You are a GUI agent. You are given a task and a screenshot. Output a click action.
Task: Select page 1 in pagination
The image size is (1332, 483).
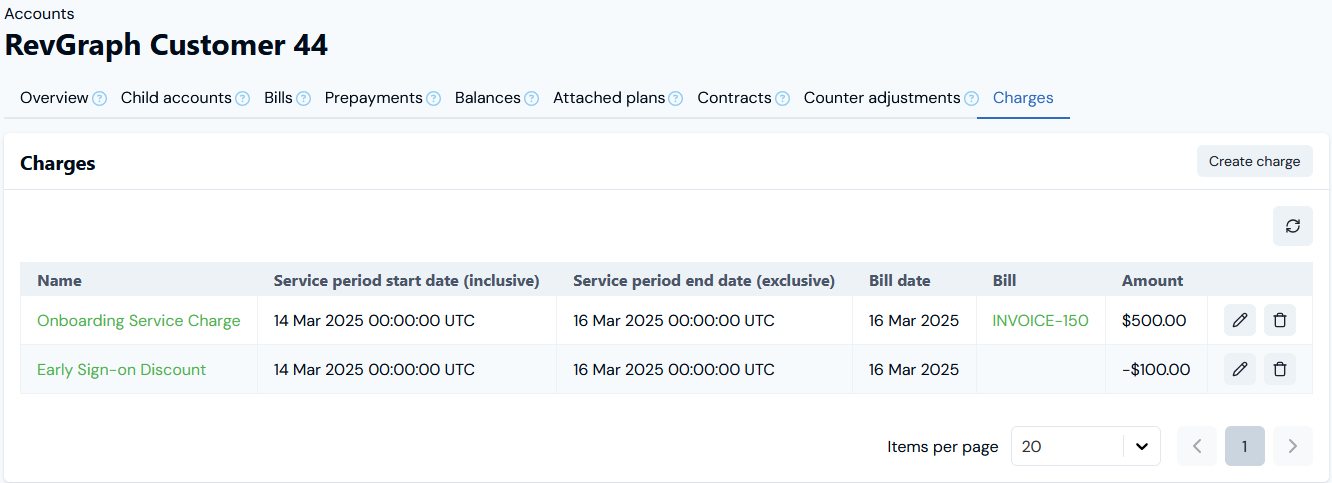pyautogui.click(x=1244, y=446)
